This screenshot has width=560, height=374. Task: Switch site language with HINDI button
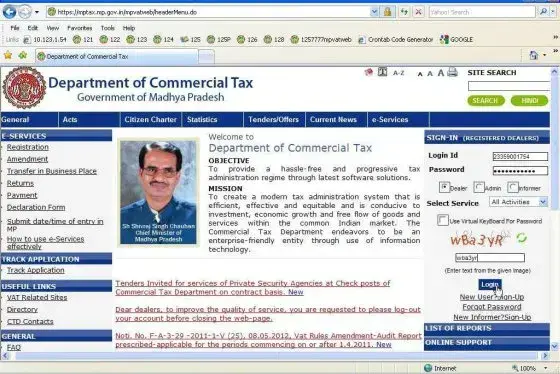click(529, 101)
